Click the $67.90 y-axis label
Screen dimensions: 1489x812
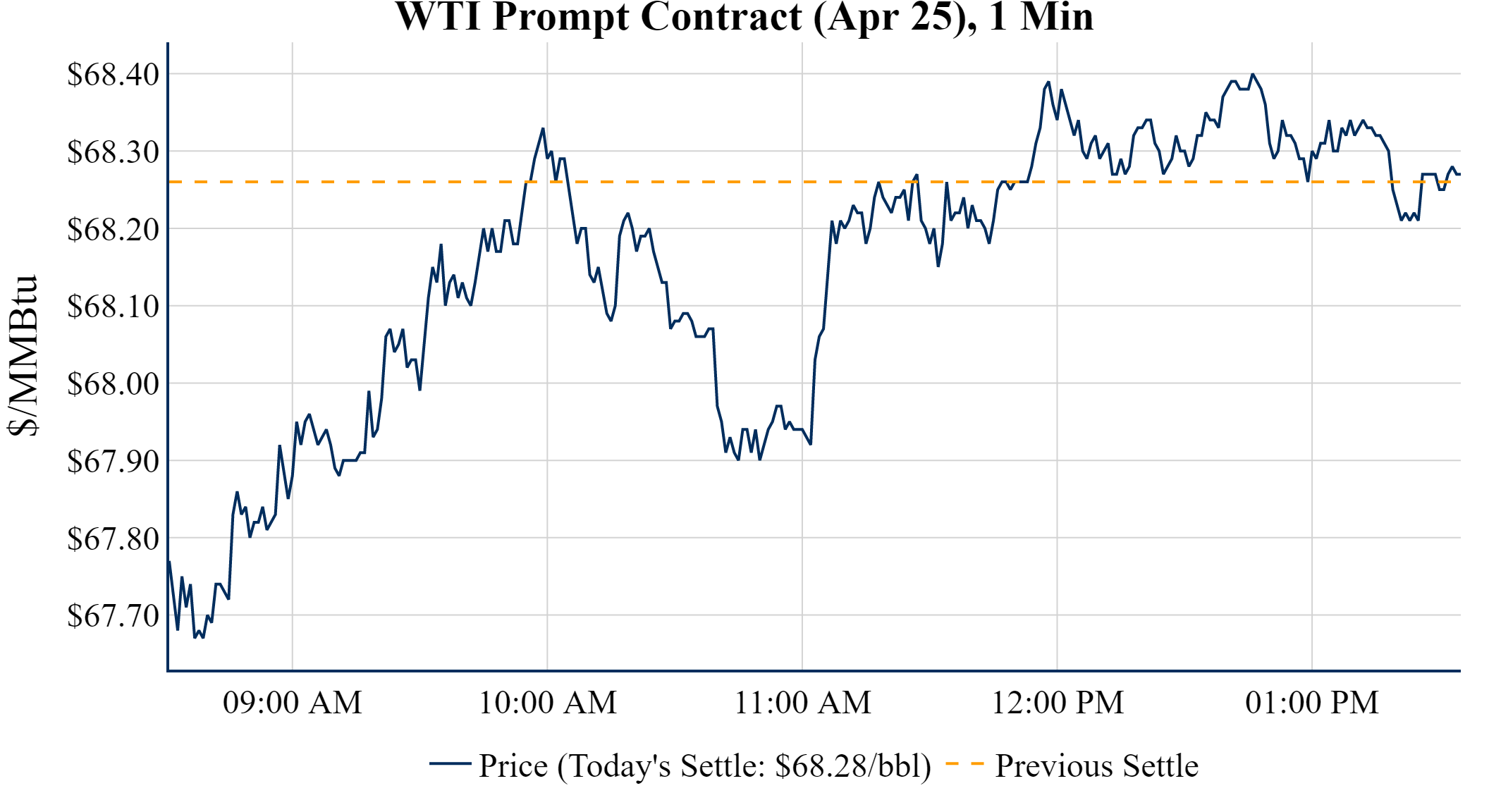(x=113, y=461)
